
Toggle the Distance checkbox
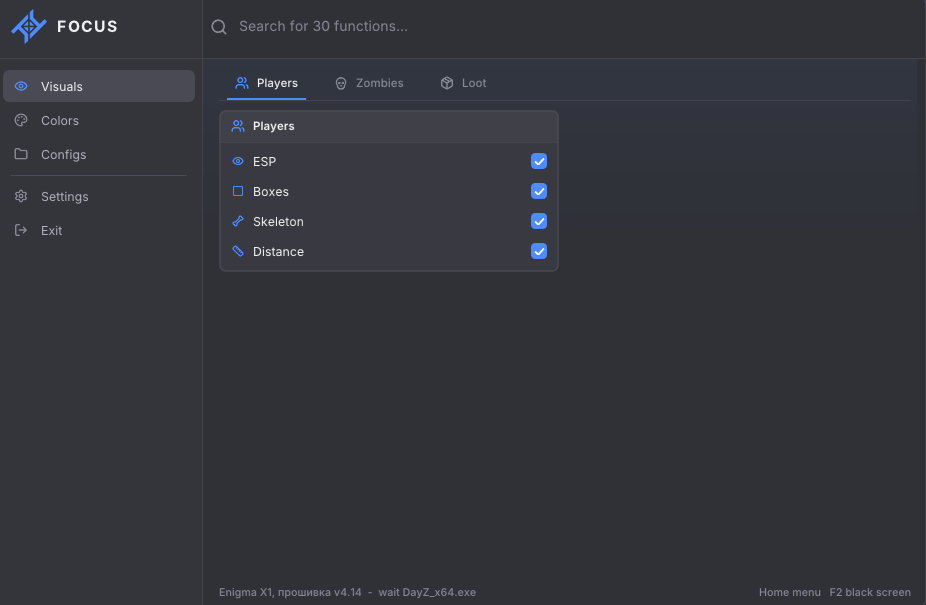pyautogui.click(x=539, y=251)
